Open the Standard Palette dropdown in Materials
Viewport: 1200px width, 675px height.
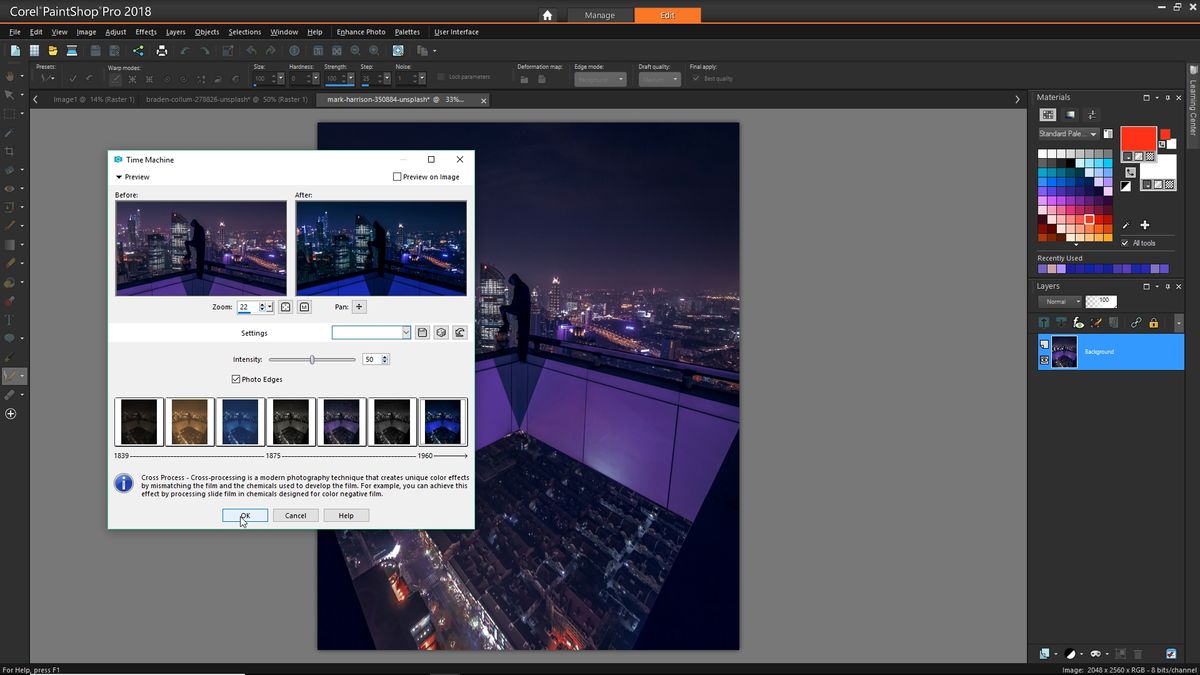click(1095, 133)
